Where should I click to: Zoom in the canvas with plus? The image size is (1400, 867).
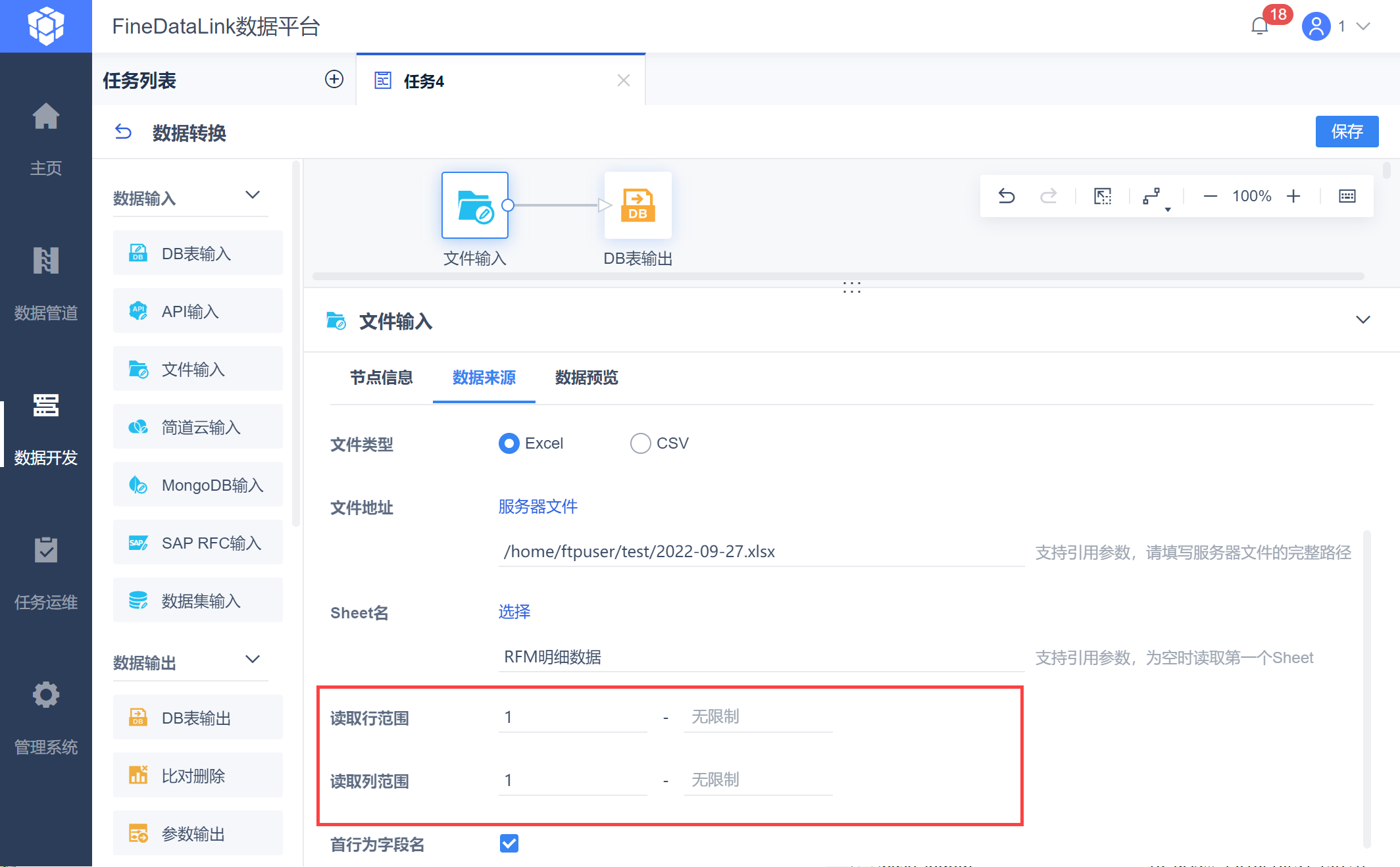[1293, 196]
